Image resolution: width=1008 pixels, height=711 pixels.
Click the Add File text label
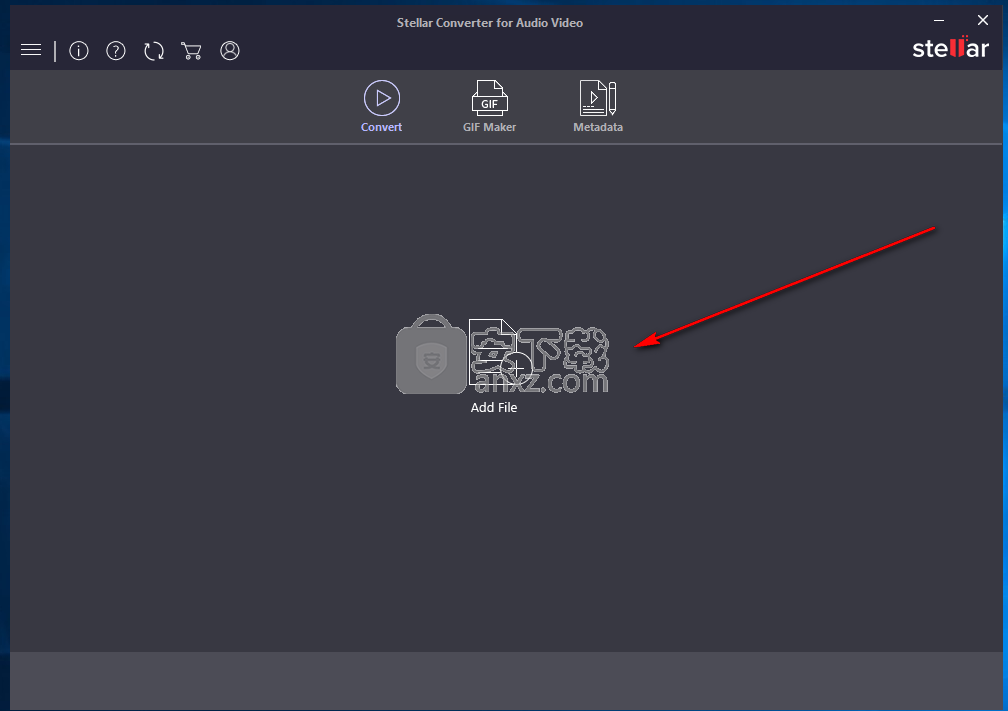tap(494, 408)
